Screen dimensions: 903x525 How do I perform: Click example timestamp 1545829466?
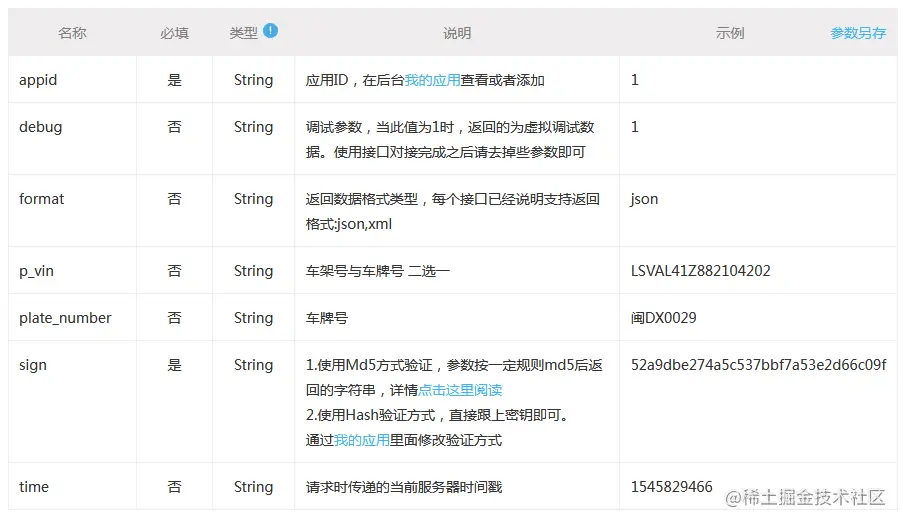click(671, 487)
